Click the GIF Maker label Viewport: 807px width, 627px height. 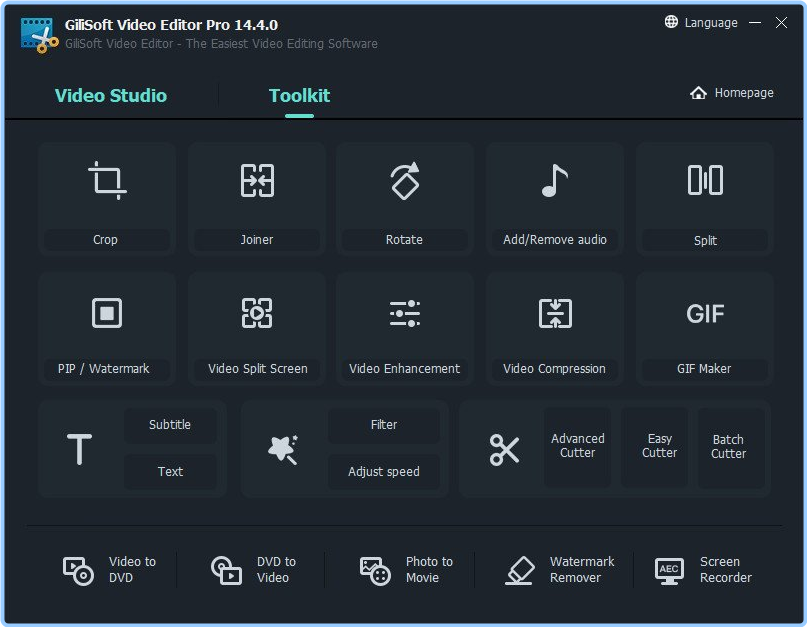(704, 369)
